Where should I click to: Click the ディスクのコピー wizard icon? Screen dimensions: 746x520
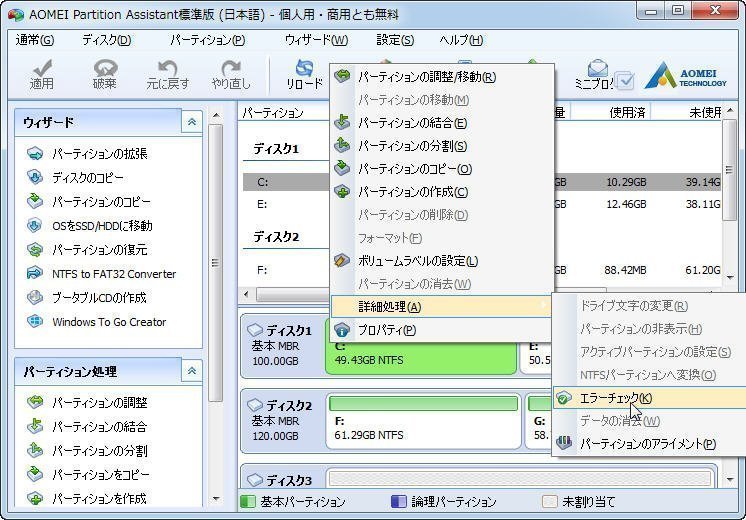[x=35, y=177]
